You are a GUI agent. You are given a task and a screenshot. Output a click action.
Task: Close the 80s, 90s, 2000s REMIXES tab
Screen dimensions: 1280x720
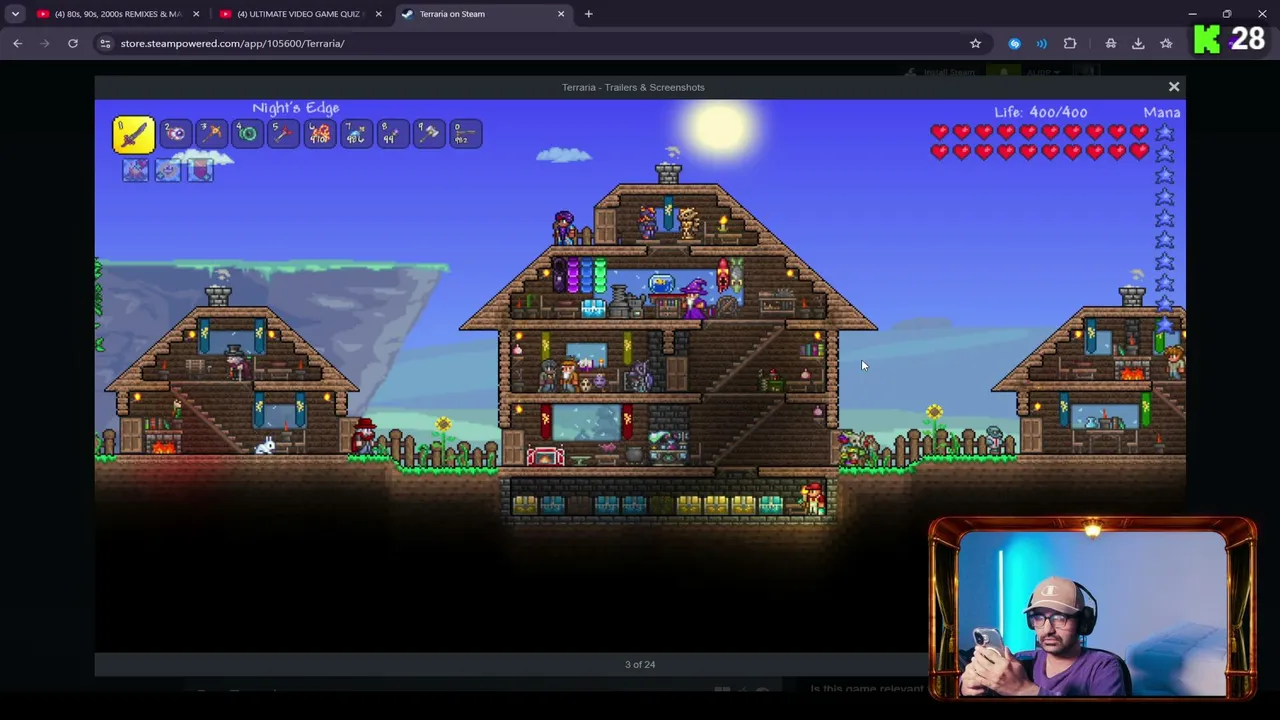click(196, 14)
